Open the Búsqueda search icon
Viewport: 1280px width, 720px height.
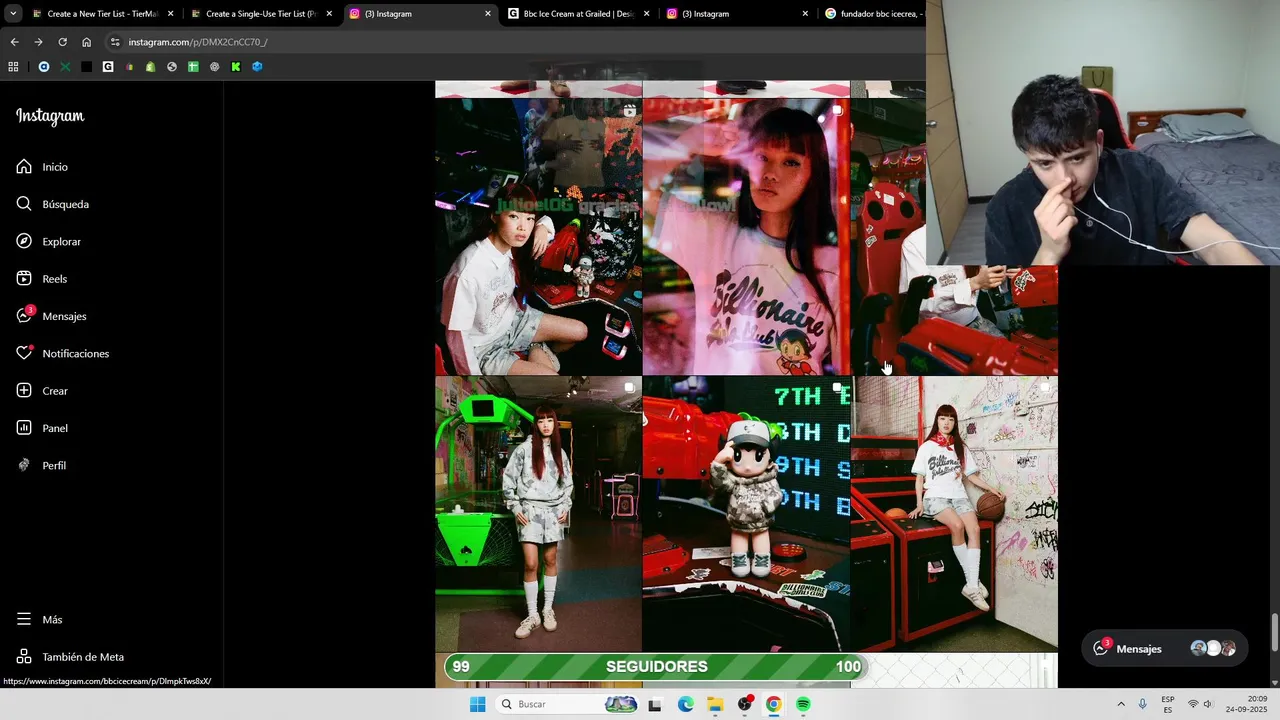tap(24, 204)
